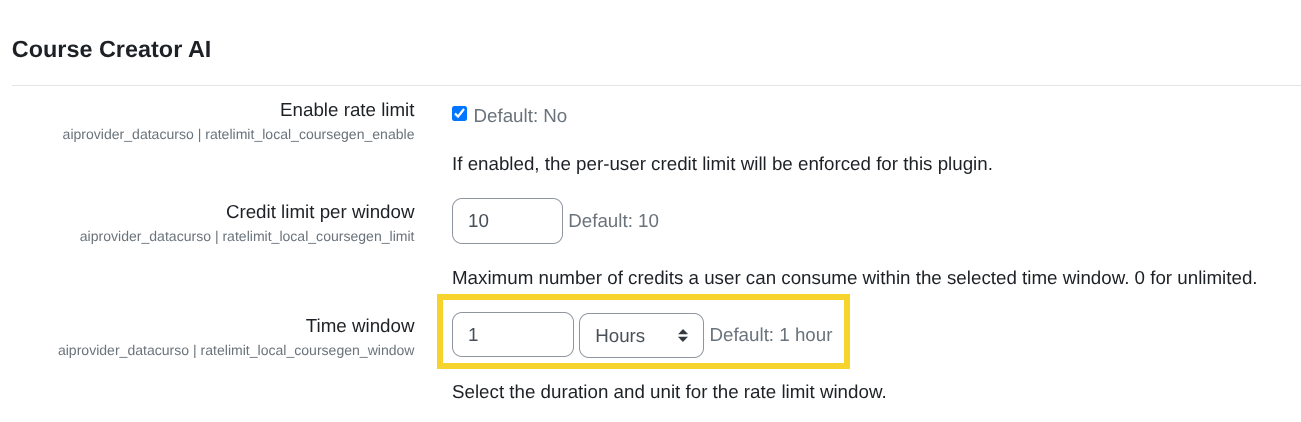Click the "Select the duration and unit" description

[669, 392]
